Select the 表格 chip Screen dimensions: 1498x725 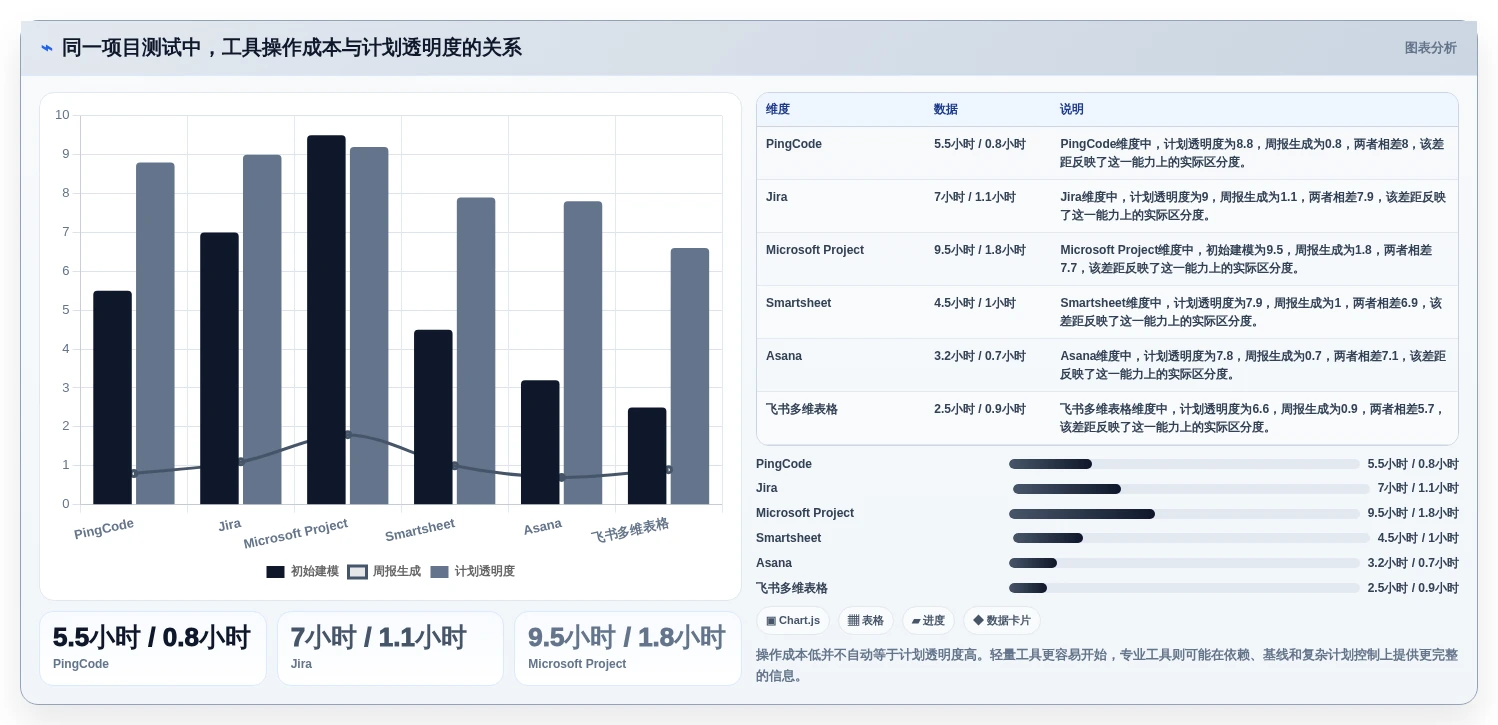866,621
